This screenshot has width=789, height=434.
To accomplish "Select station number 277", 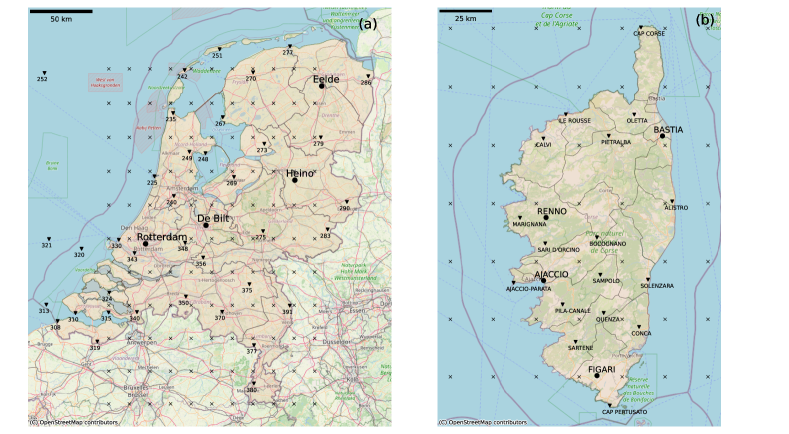I will click(x=287, y=53).
